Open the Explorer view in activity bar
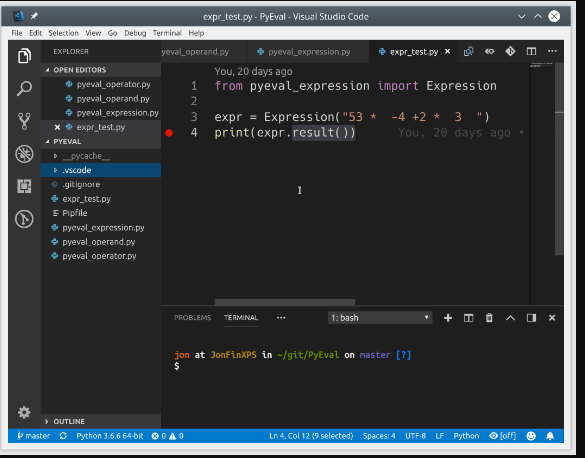 [24, 56]
